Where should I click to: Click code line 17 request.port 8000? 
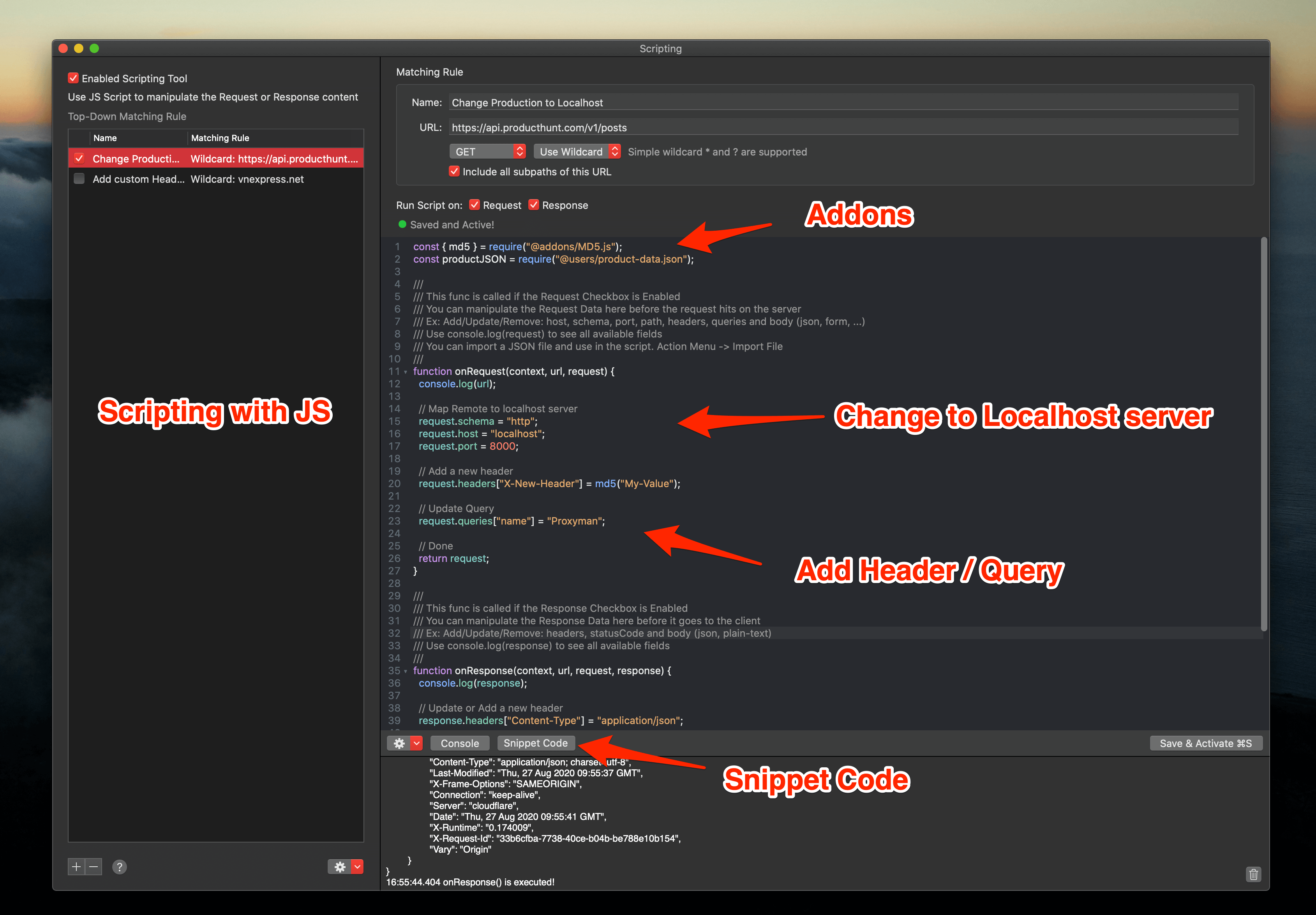(468, 446)
